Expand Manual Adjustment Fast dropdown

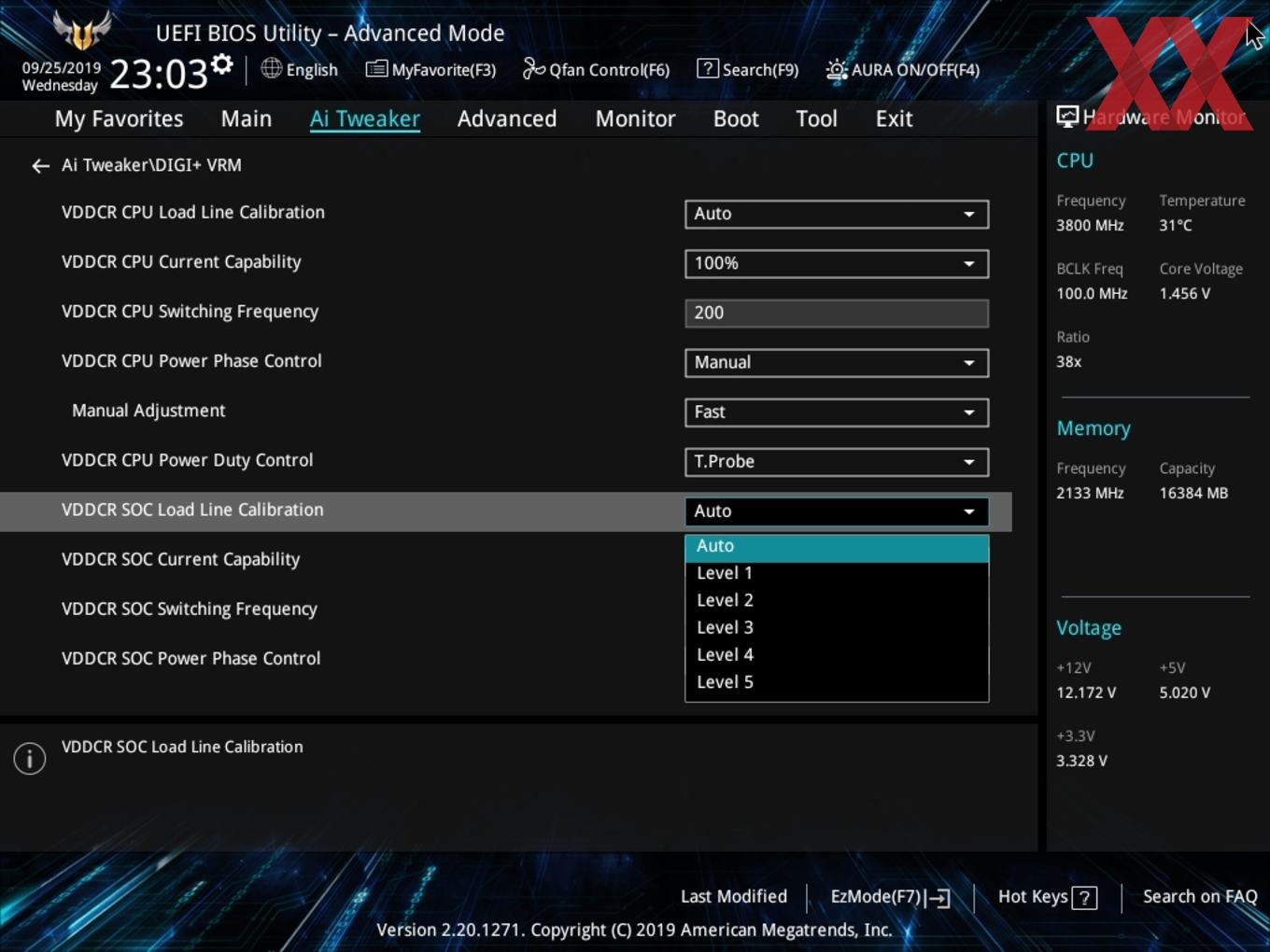[x=837, y=412]
